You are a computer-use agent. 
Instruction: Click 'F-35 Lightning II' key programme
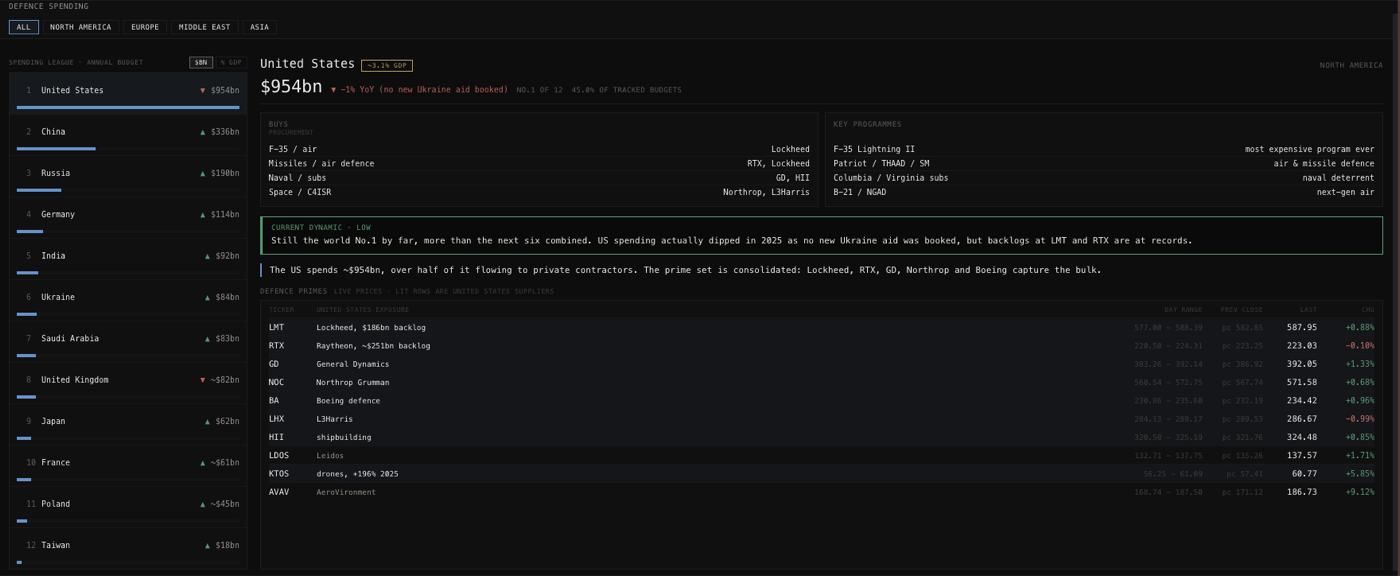1104,149
